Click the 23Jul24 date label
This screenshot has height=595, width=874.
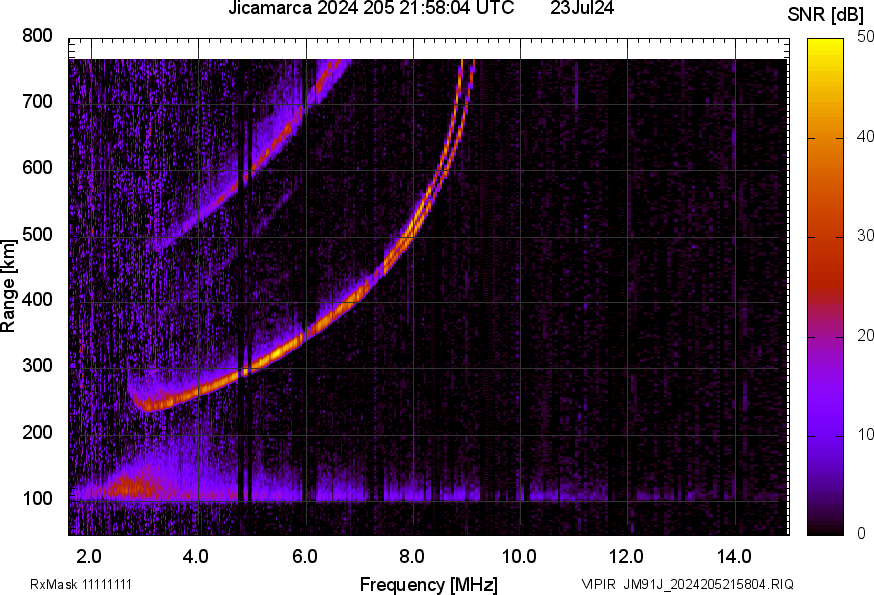point(582,8)
